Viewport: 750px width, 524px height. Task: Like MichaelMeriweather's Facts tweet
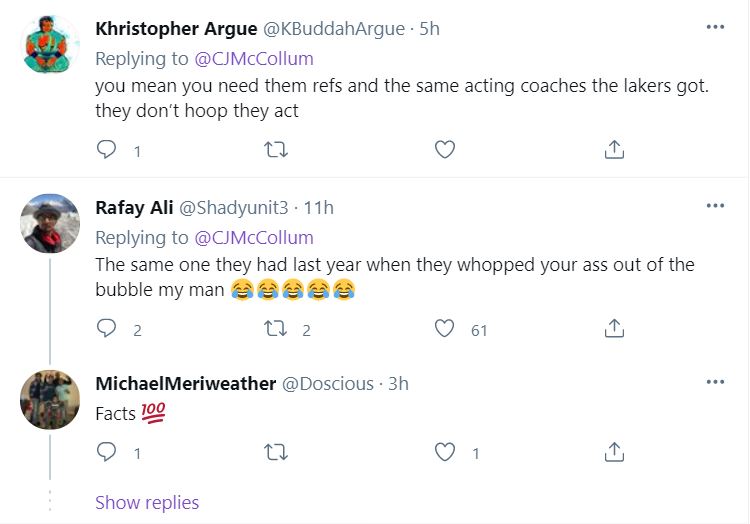tap(445, 453)
